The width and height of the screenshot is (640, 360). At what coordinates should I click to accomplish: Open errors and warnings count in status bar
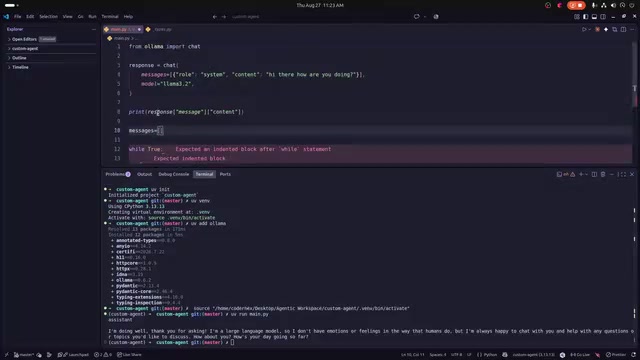[103, 355]
